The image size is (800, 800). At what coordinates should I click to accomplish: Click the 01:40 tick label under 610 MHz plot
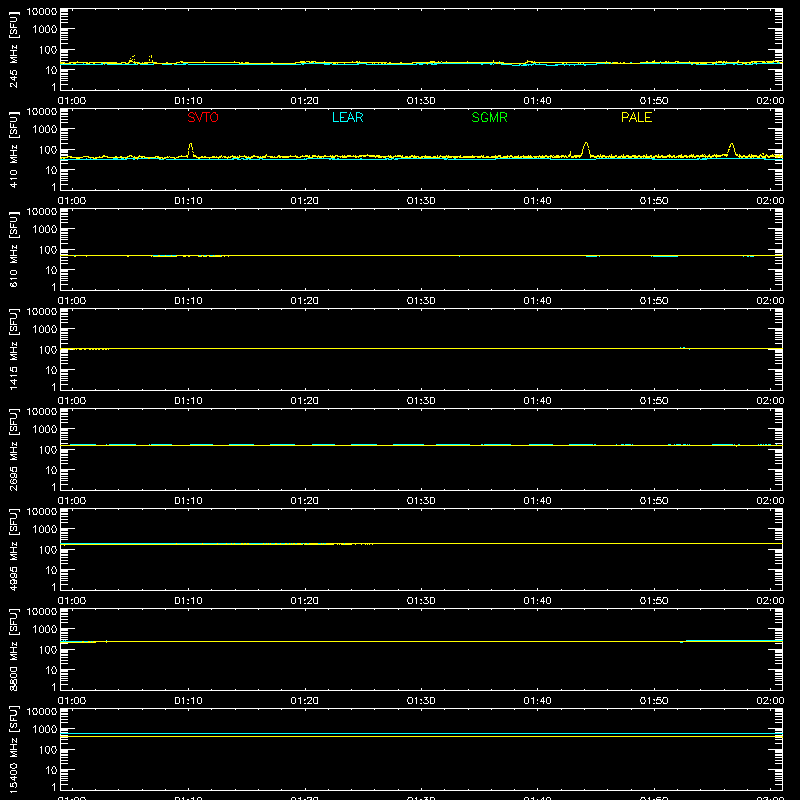(537, 301)
